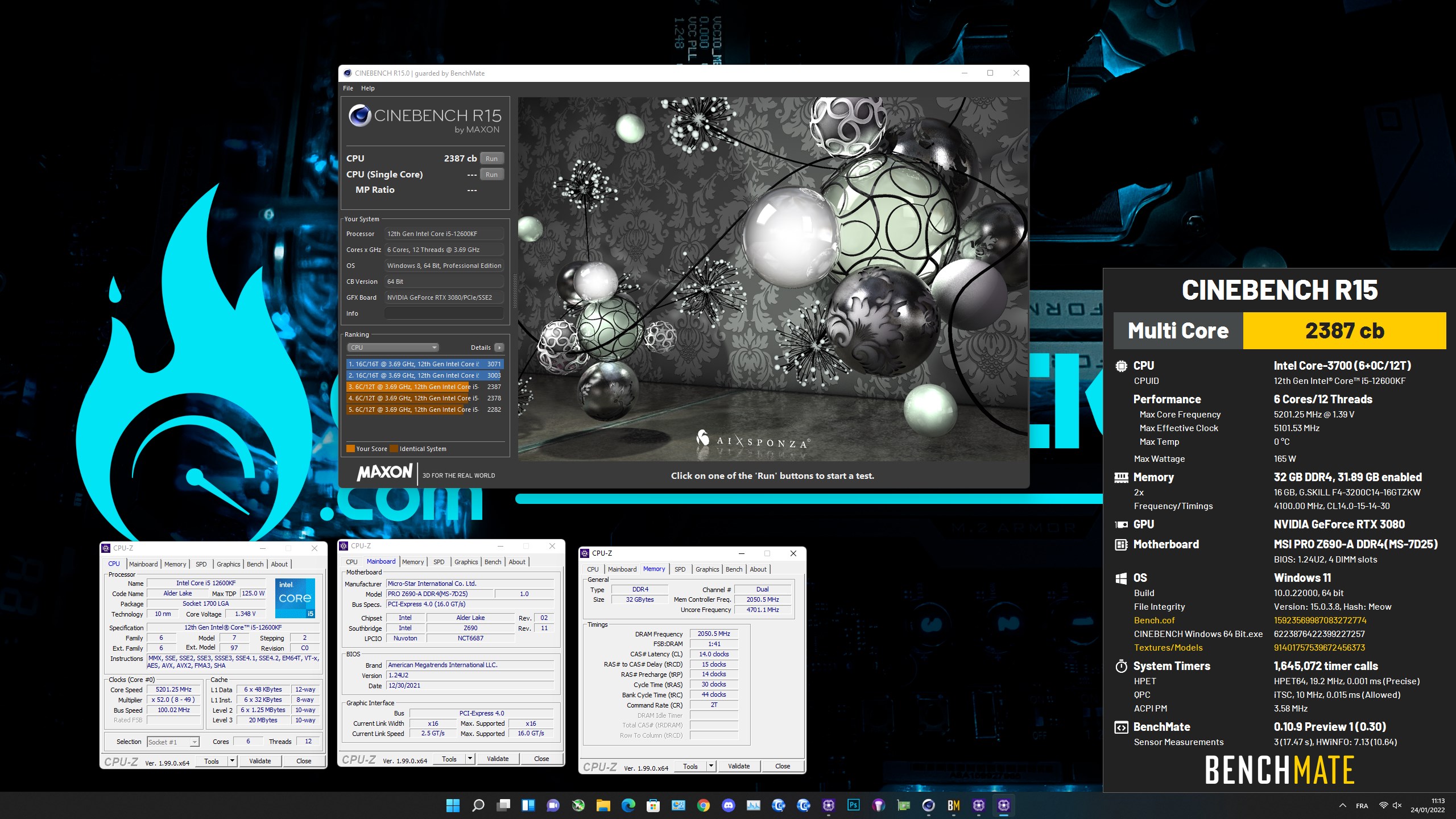Image resolution: width=1456 pixels, height=819 pixels.
Task: Click the 2387 cb Multi Core score banner
Action: (x=1345, y=330)
